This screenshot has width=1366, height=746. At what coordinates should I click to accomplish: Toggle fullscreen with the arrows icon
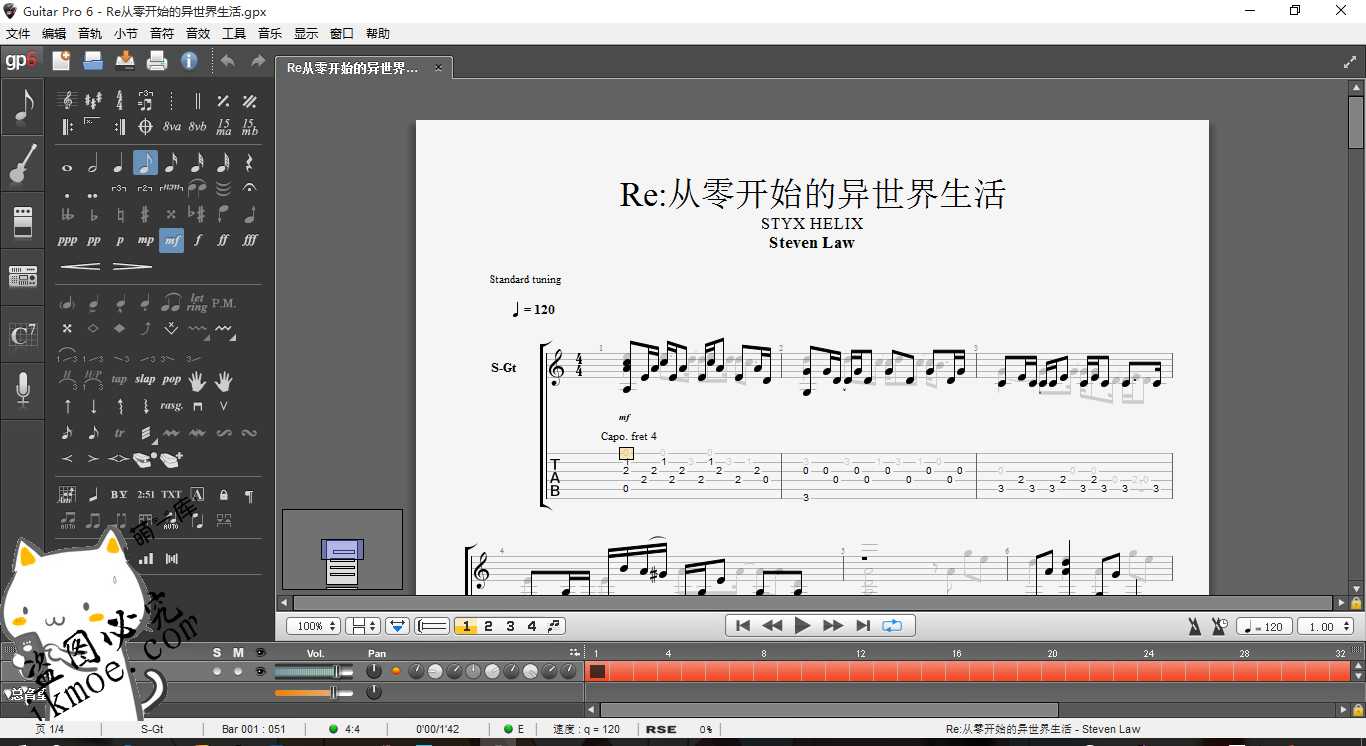tap(1349, 62)
